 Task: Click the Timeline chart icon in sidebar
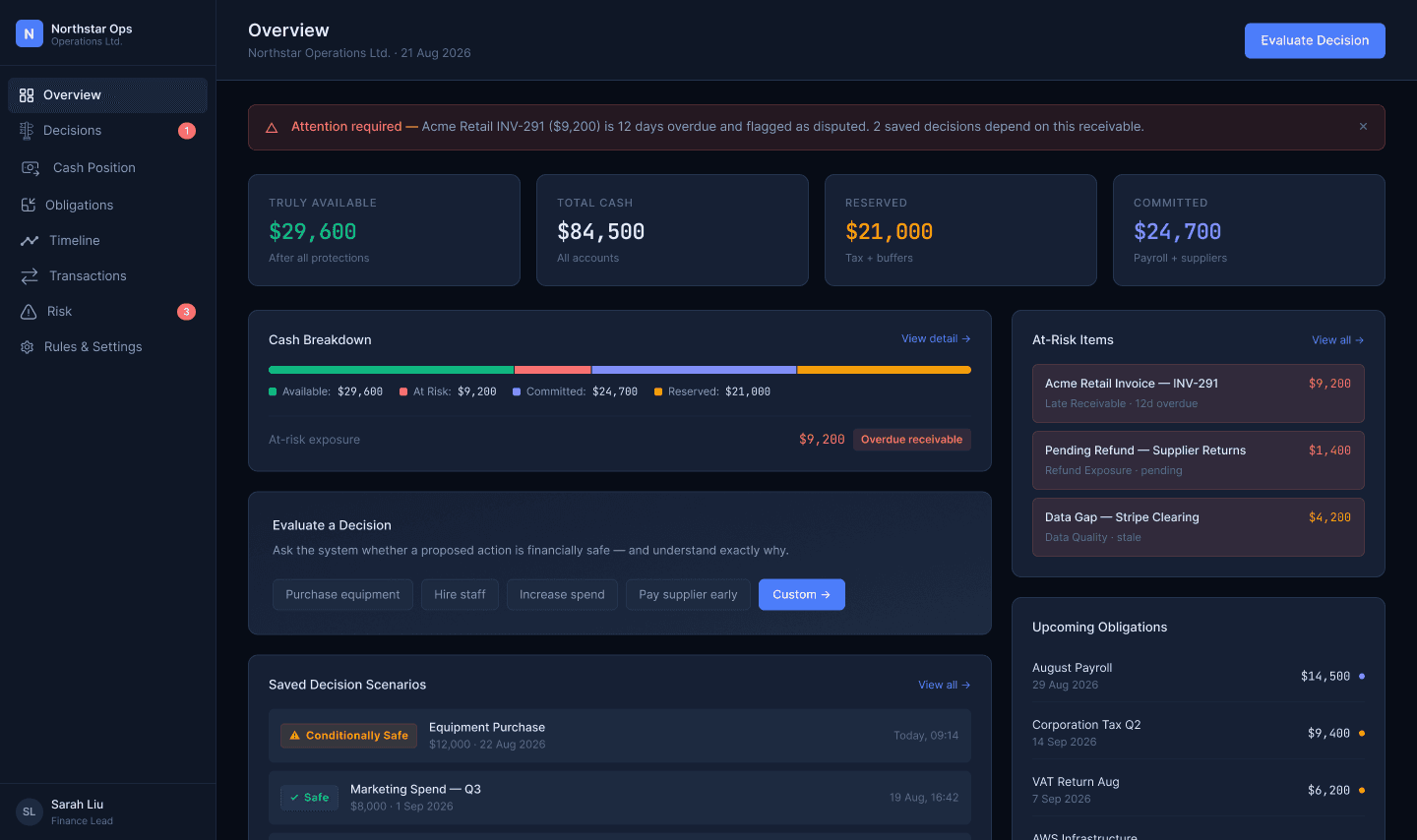tap(30, 241)
